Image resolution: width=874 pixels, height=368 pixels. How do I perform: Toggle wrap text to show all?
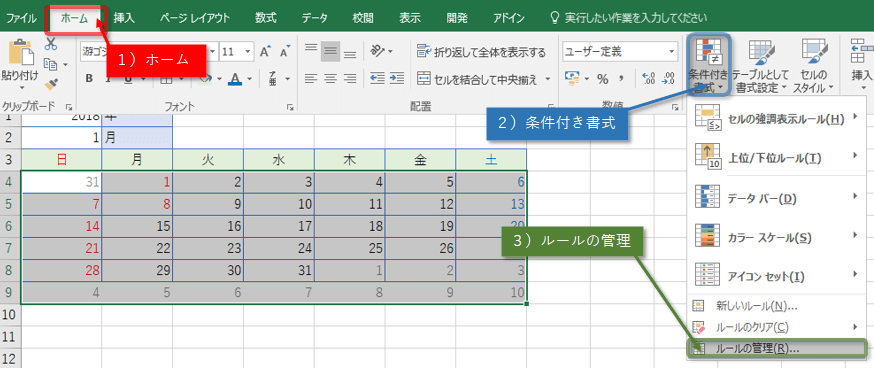tap(482, 52)
